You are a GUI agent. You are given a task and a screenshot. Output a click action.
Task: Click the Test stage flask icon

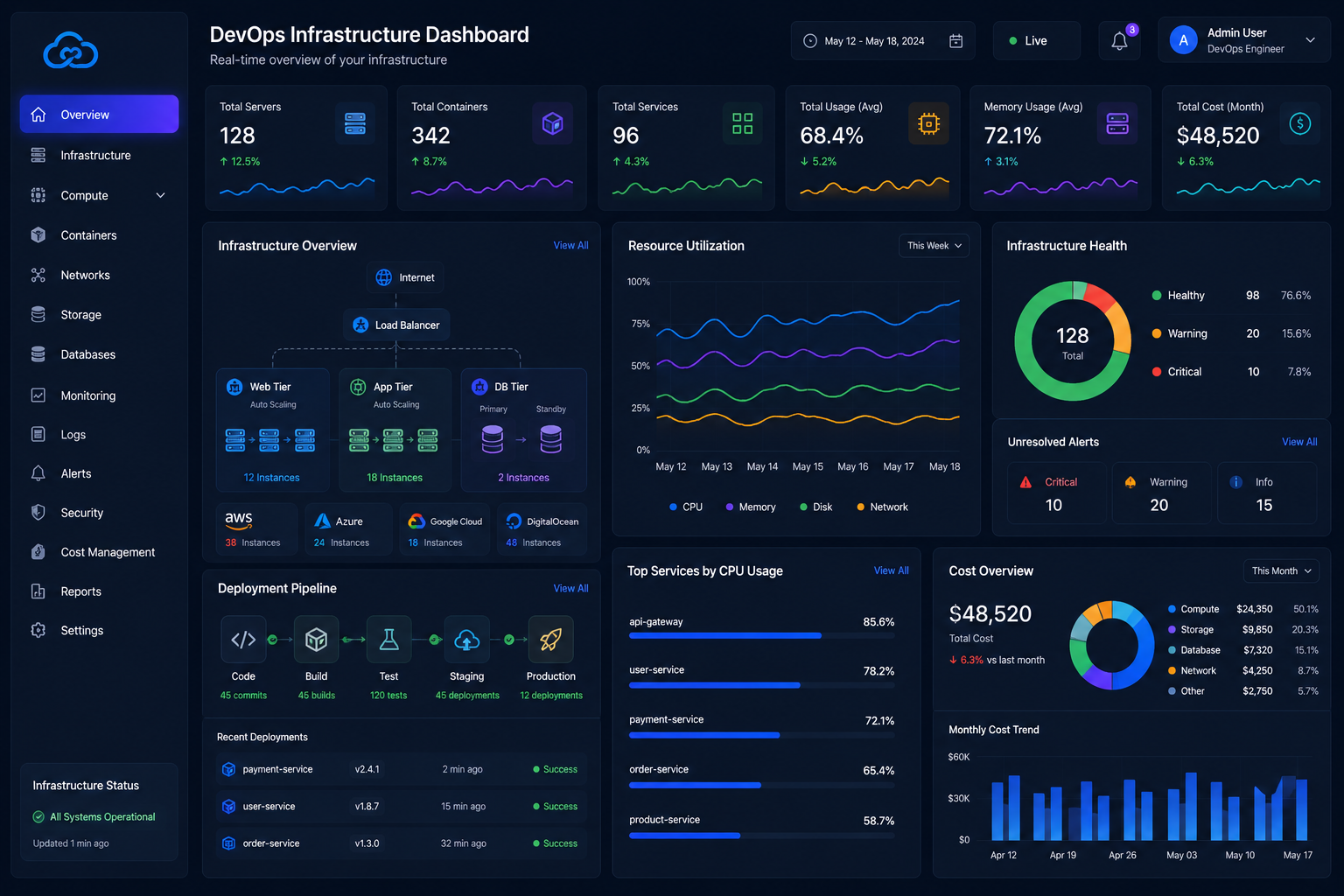[x=388, y=640]
